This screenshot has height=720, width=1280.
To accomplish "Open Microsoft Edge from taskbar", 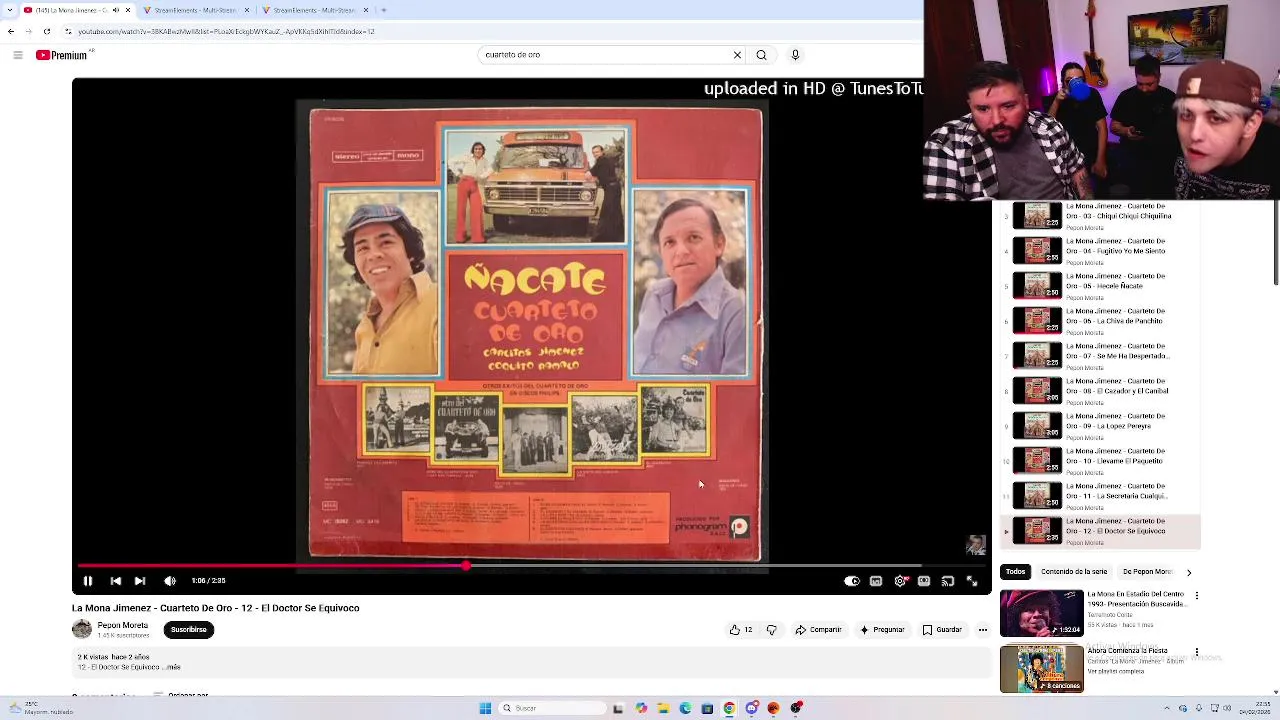I will point(685,708).
